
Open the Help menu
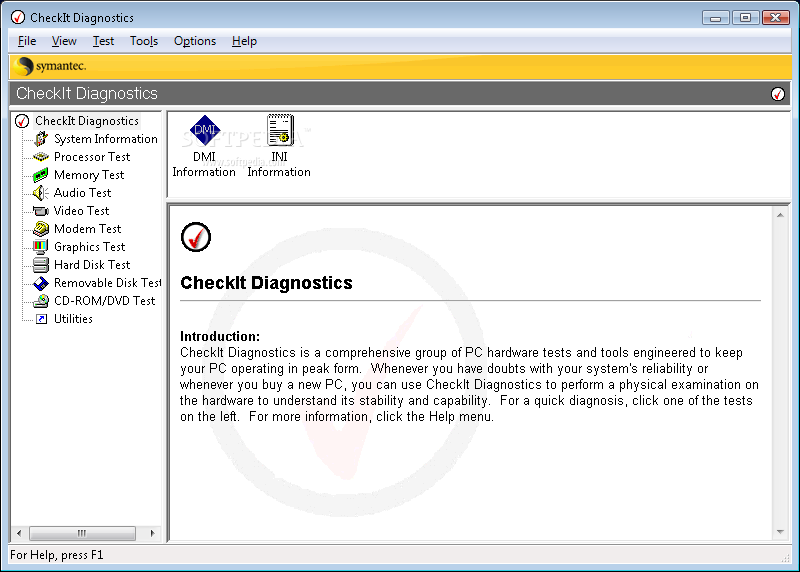pos(244,41)
